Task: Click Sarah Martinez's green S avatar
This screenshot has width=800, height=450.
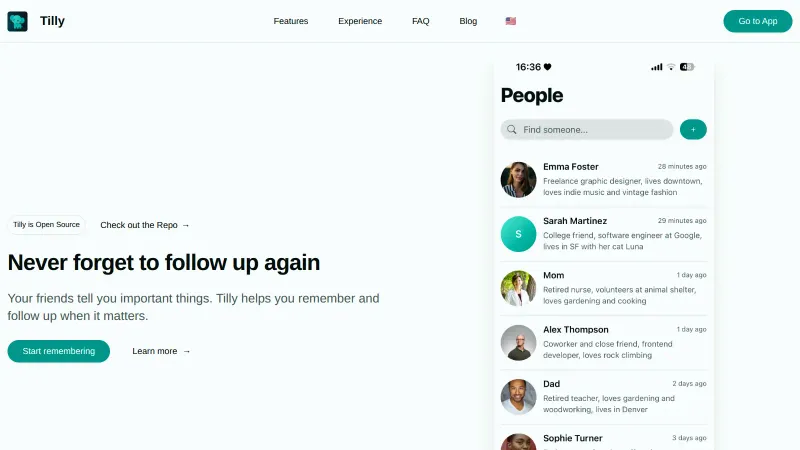Action: [518, 234]
